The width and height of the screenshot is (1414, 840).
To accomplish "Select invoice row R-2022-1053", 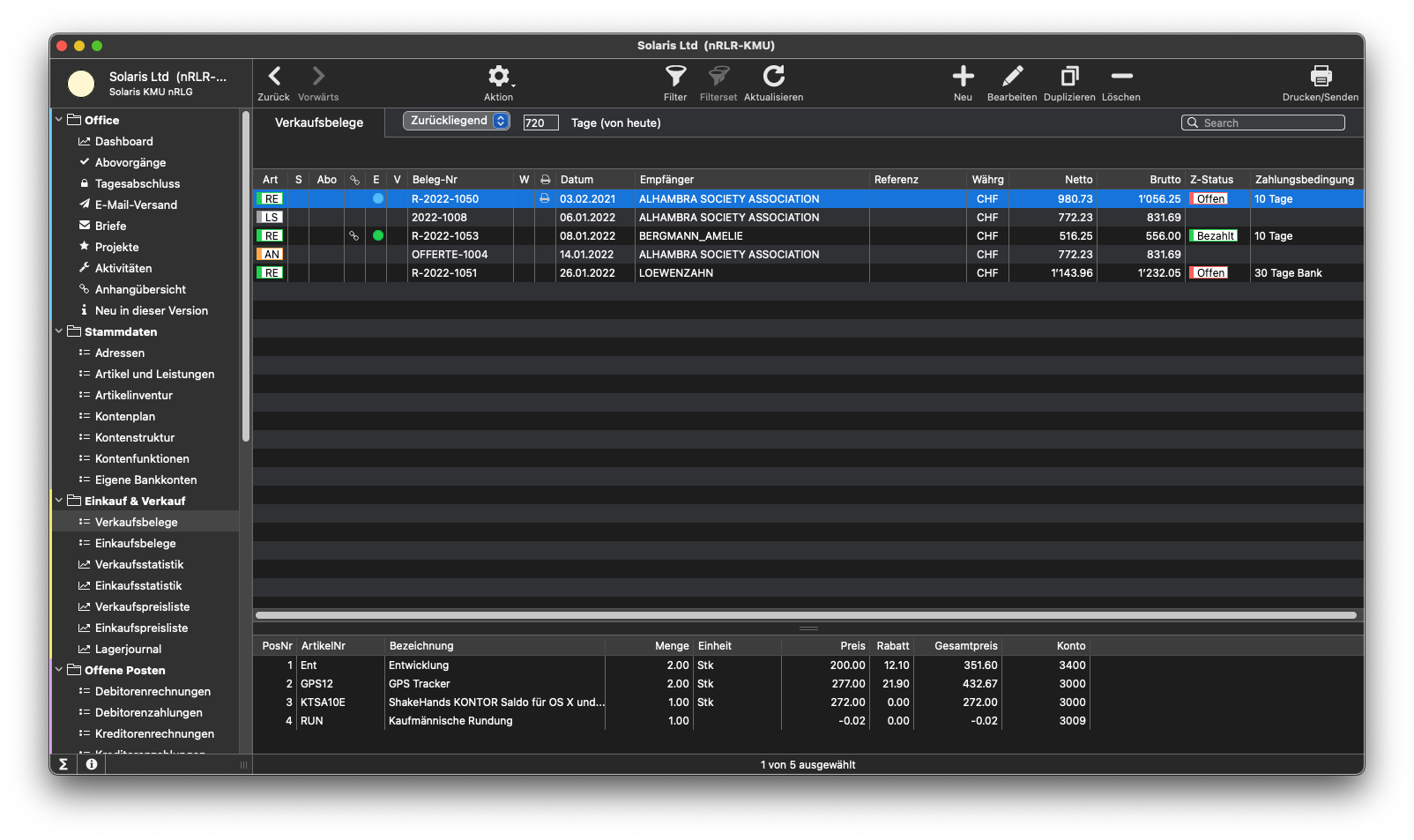I will click(x=445, y=236).
